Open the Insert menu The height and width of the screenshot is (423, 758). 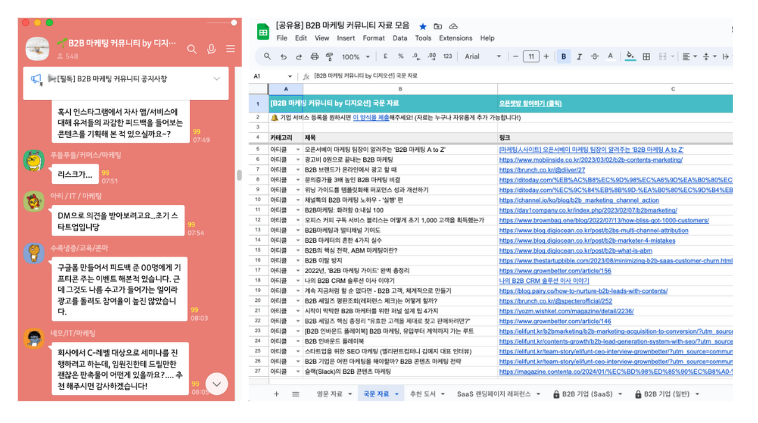(x=346, y=38)
